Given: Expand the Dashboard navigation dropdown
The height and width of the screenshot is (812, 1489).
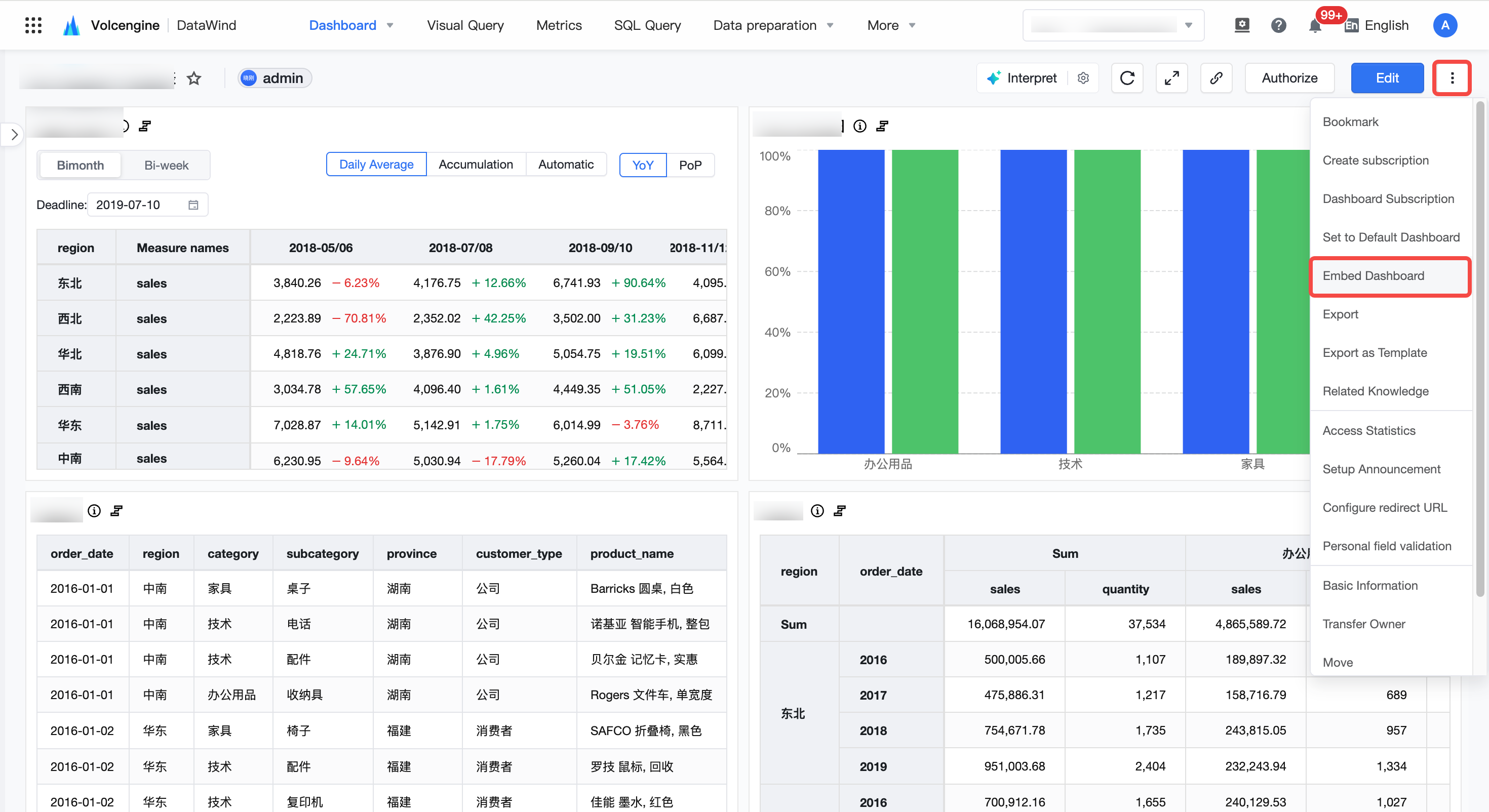Looking at the screenshot, I should pos(390,25).
